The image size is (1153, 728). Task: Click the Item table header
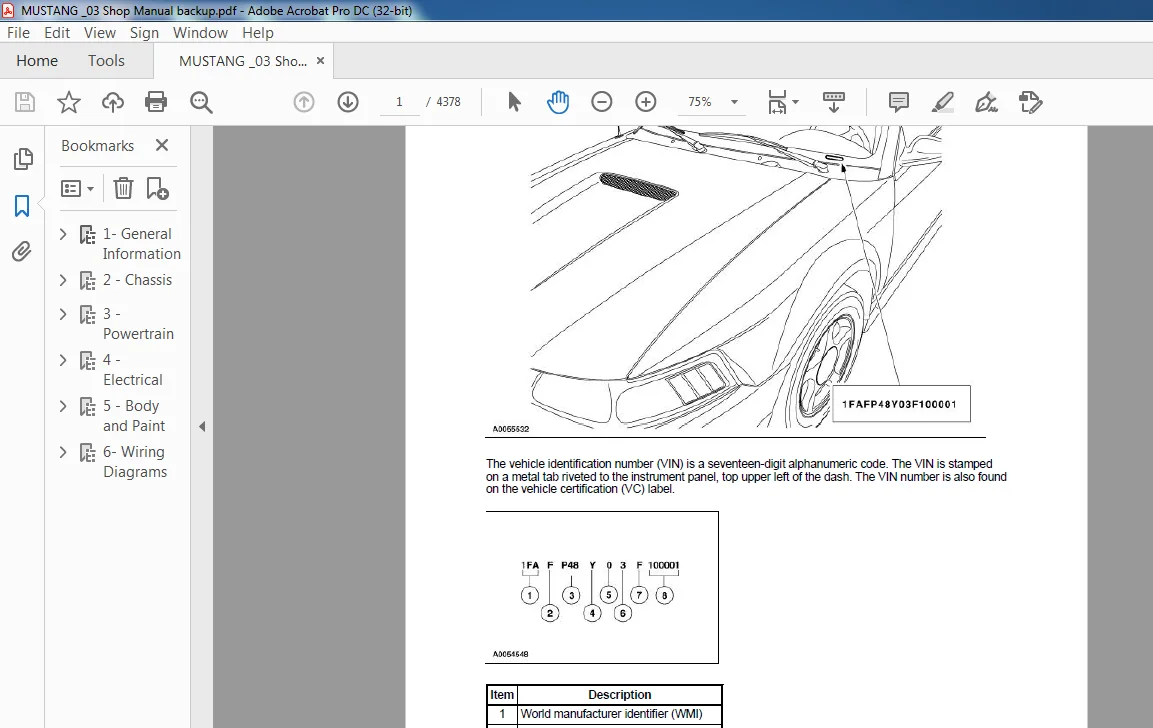pyautogui.click(x=502, y=695)
